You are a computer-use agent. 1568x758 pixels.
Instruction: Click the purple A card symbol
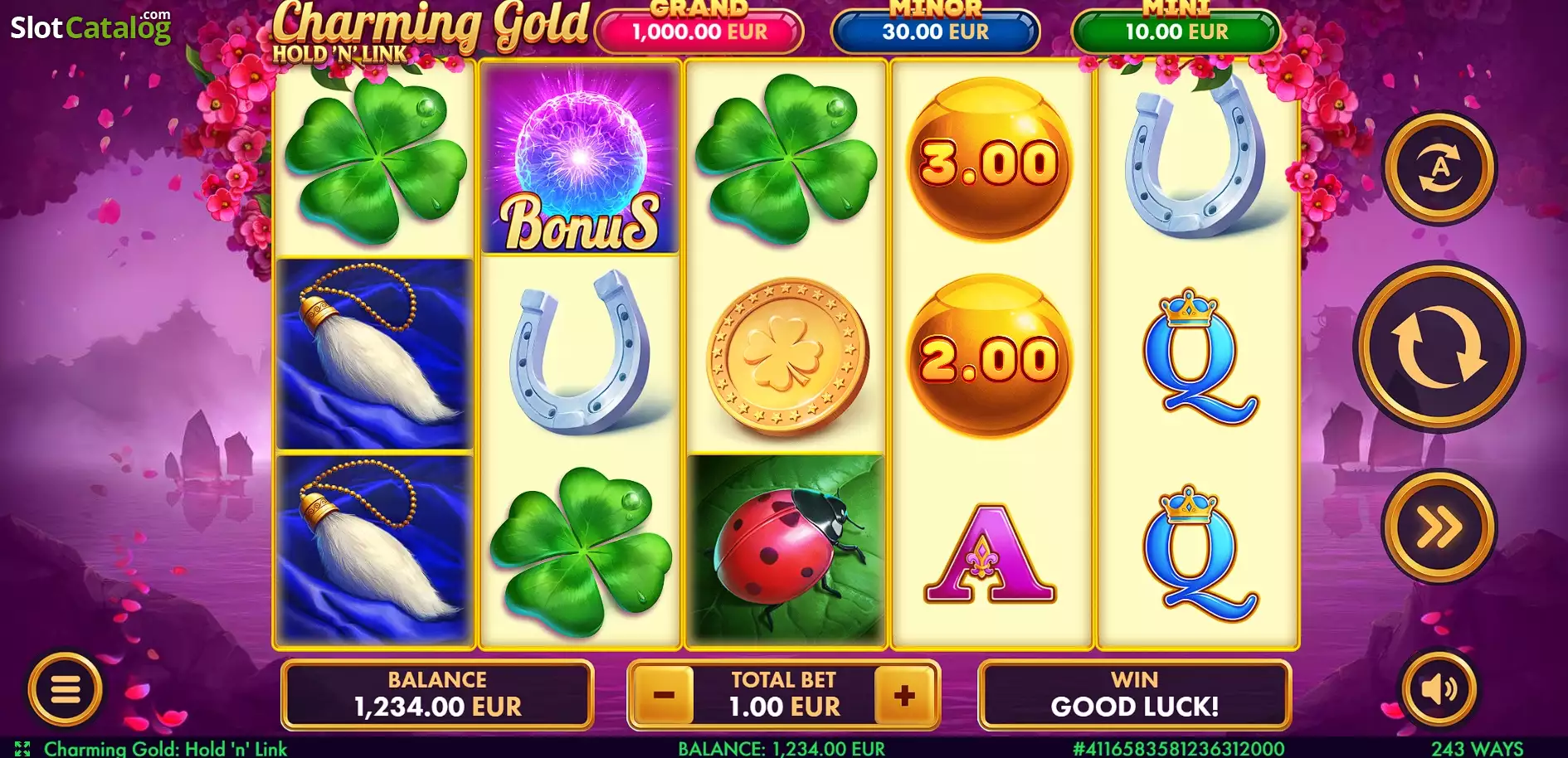989,552
